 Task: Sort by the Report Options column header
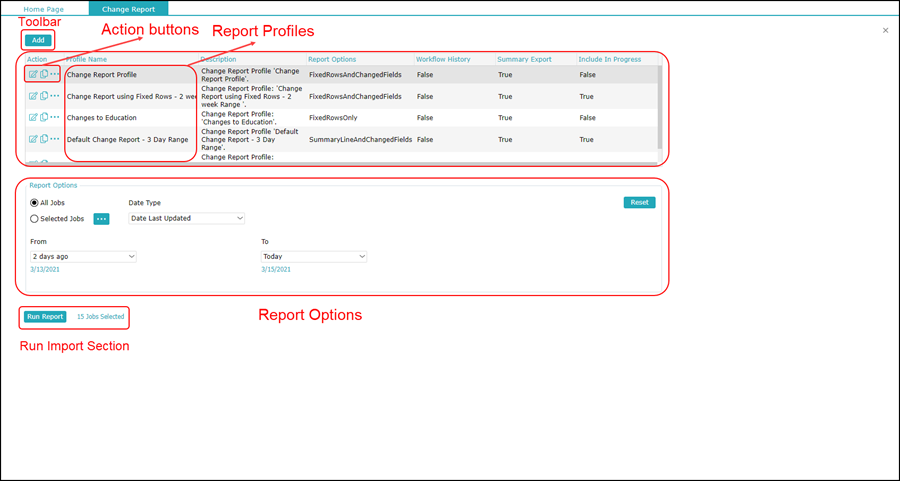332,59
